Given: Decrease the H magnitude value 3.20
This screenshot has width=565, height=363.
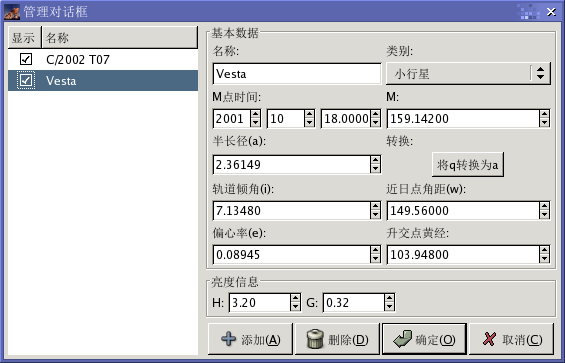Looking at the screenshot, I should pyautogui.click(x=295, y=307).
